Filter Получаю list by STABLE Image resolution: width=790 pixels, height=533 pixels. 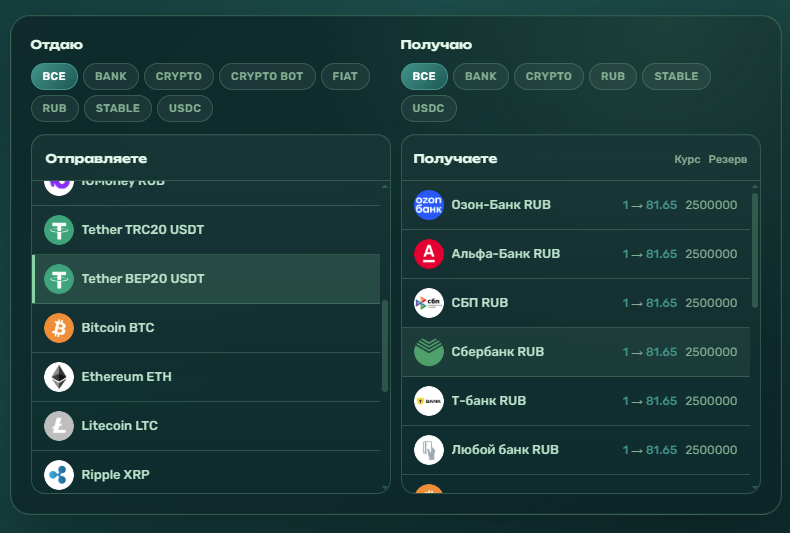pos(676,77)
